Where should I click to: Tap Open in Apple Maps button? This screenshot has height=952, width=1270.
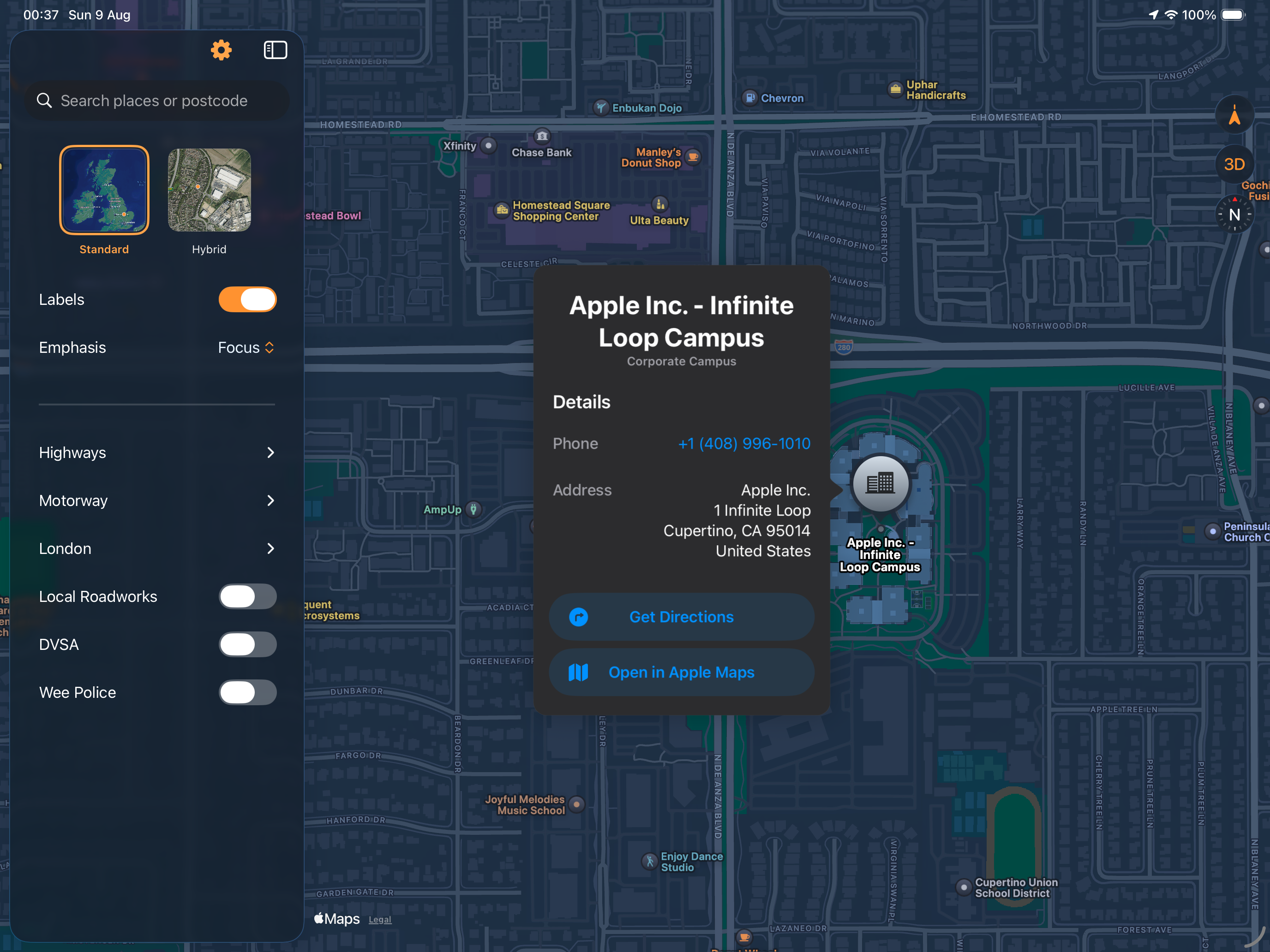tap(682, 672)
